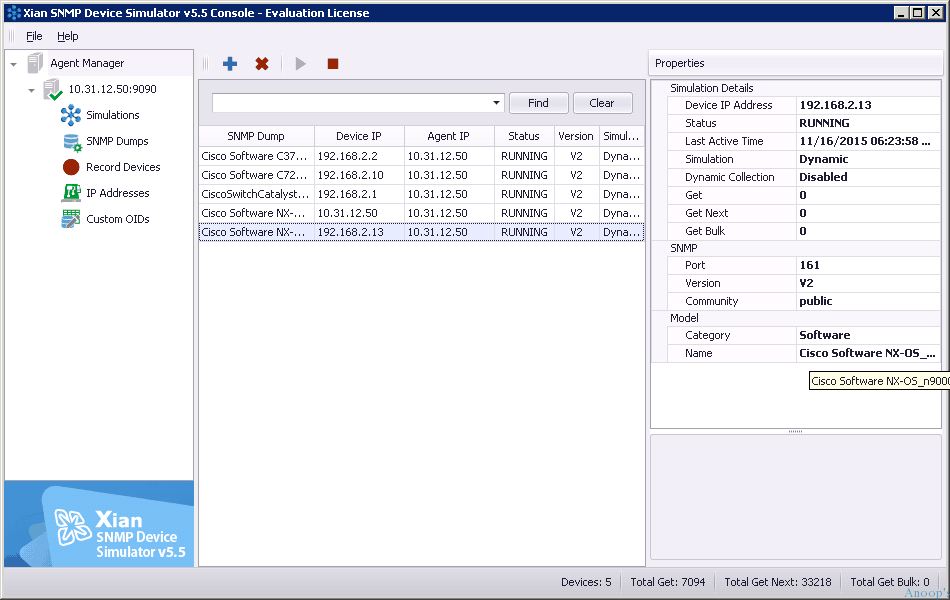The width and height of the screenshot is (950, 600).
Task: Click the Get Bulk property row label
Action: pos(705,231)
